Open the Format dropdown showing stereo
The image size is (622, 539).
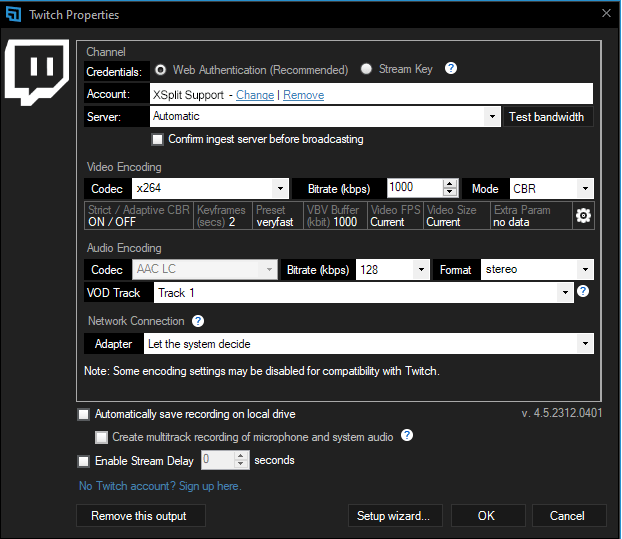pos(537,270)
